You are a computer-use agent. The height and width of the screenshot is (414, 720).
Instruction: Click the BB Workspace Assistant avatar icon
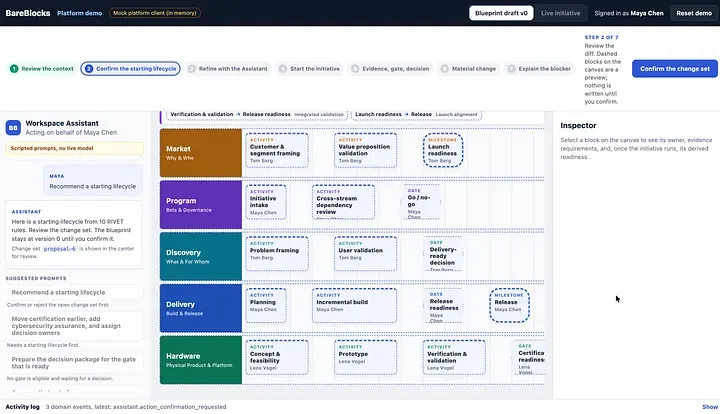(13, 128)
